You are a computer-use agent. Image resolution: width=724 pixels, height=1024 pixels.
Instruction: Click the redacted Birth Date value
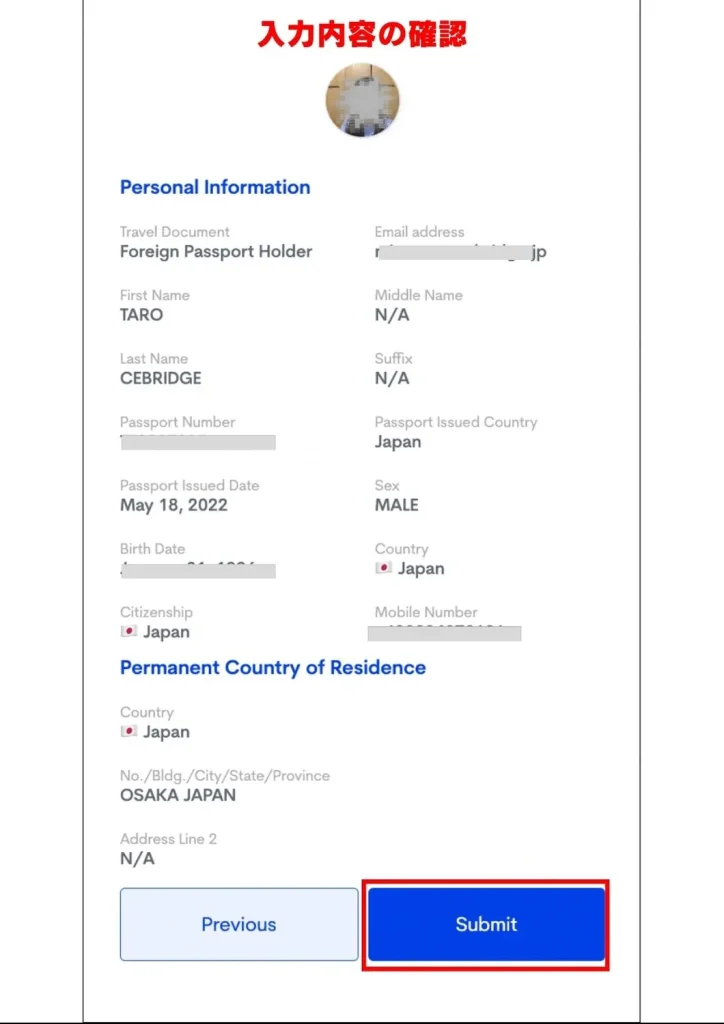[197, 570]
